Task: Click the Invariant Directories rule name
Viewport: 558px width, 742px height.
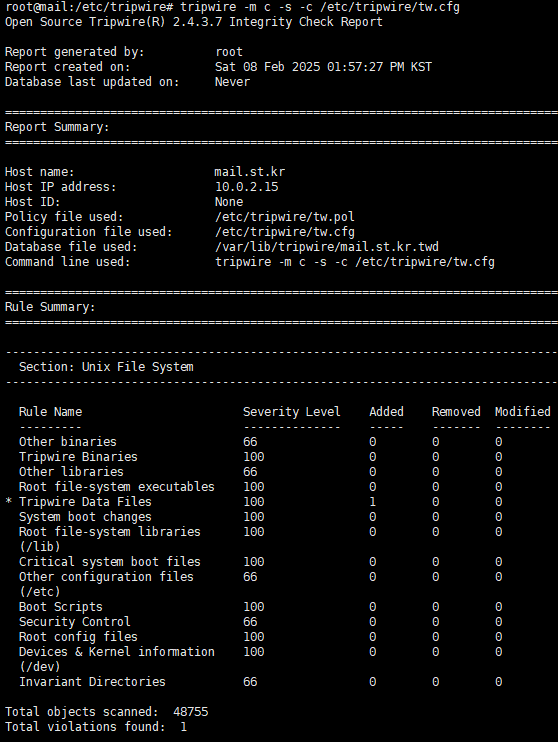Action: (x=92, y=682)
